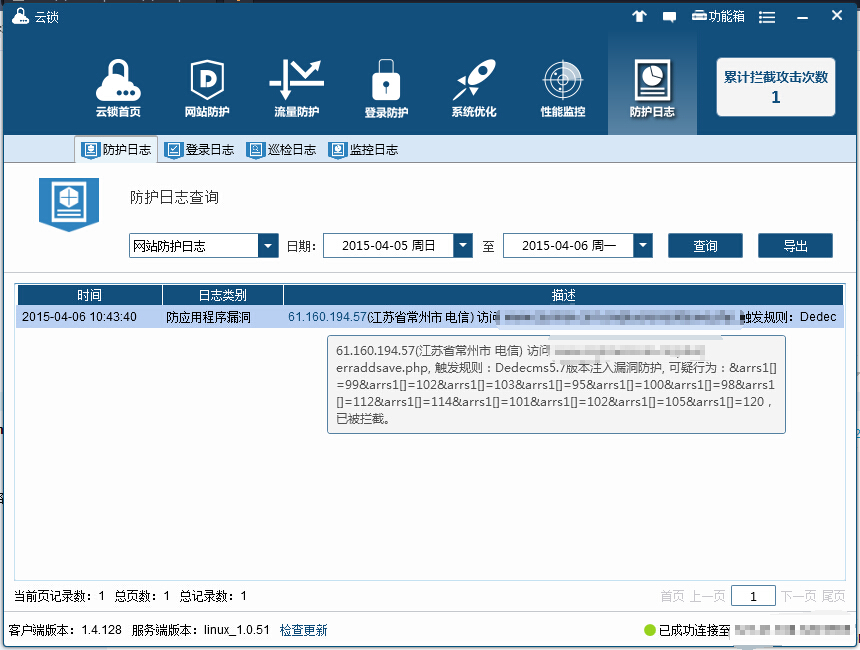Open the start date 2015-04-05 dropdown
860x650 pixels.
(462, 246)
